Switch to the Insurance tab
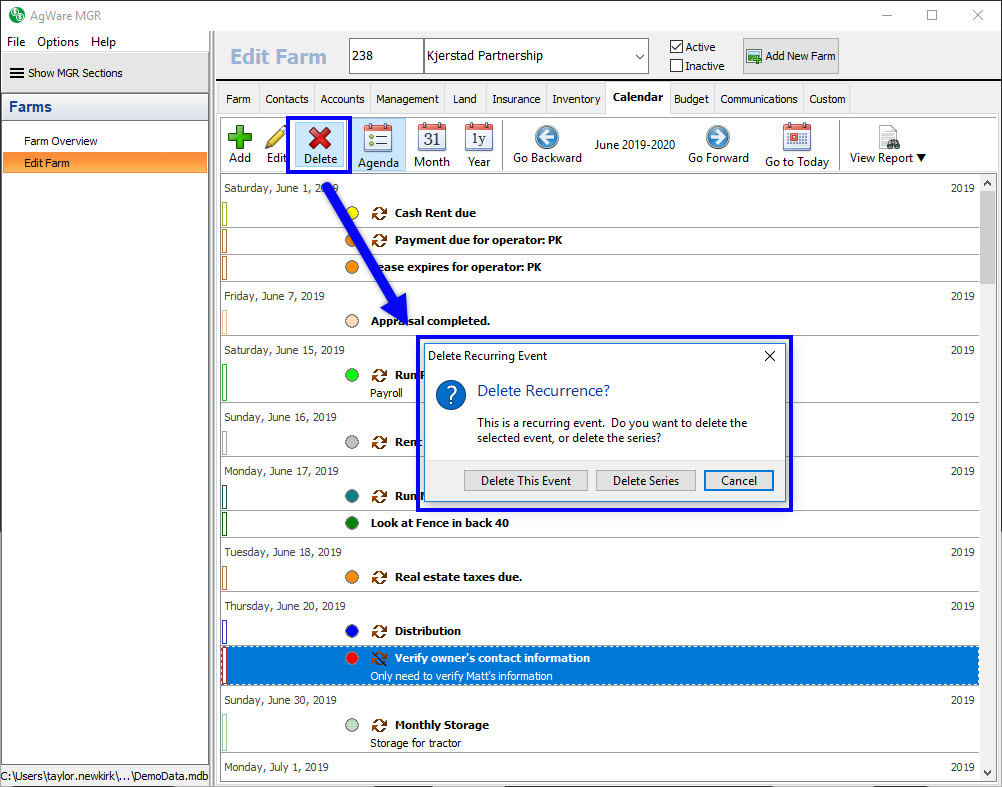This screenshot has height=787, width=1002. [x=516, y=99]
